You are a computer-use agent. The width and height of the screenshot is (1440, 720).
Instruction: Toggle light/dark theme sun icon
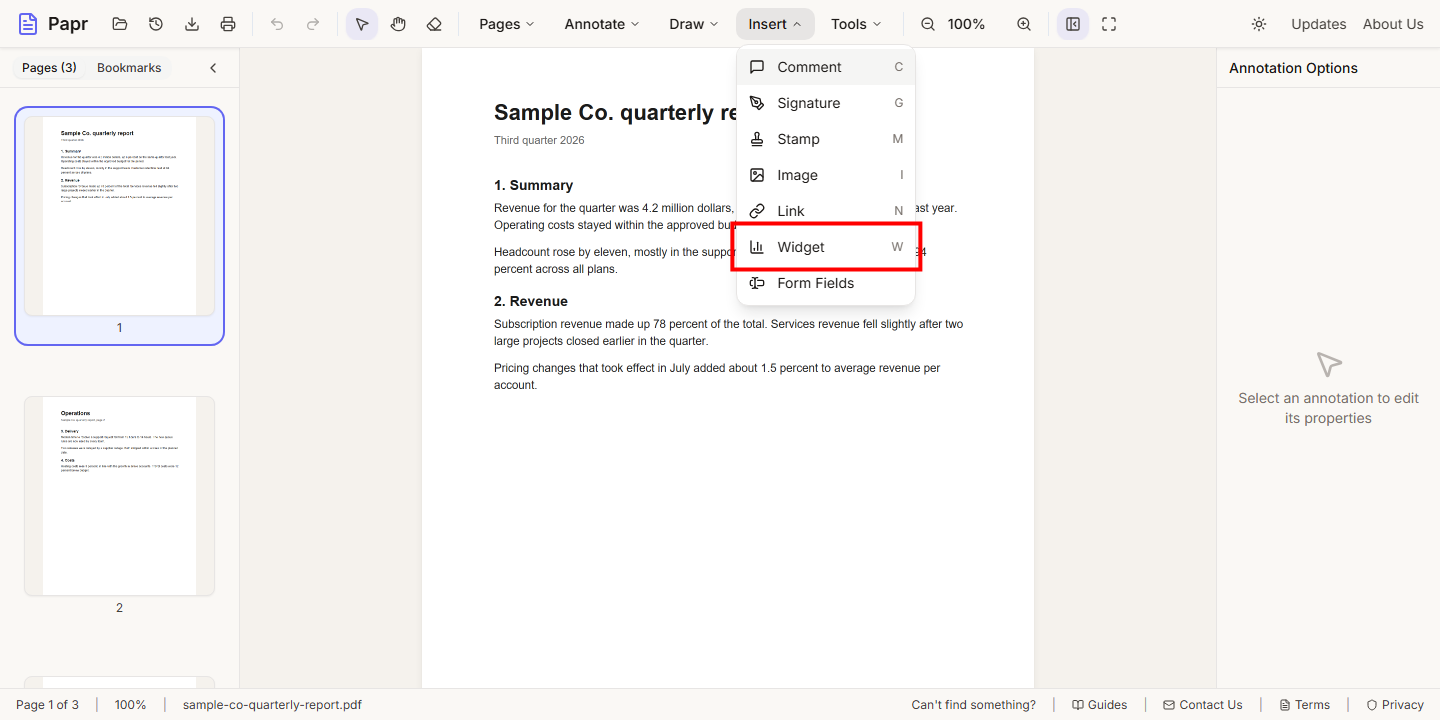coord(1259,24)
